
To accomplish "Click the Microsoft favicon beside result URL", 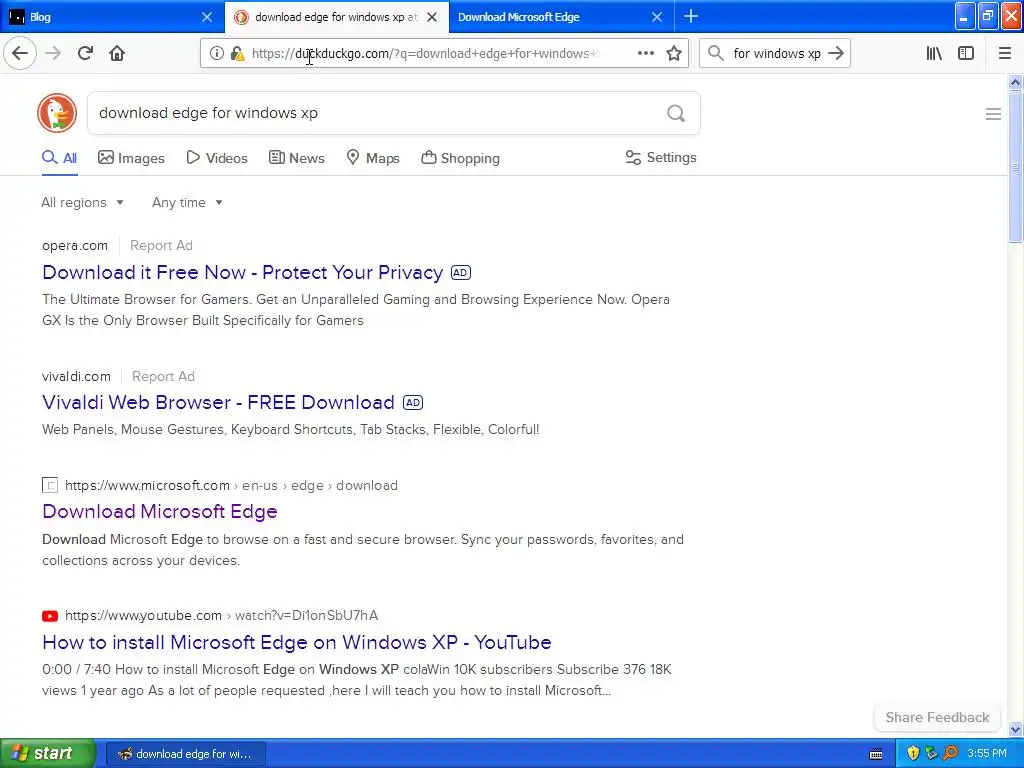I will pos(50,485).
